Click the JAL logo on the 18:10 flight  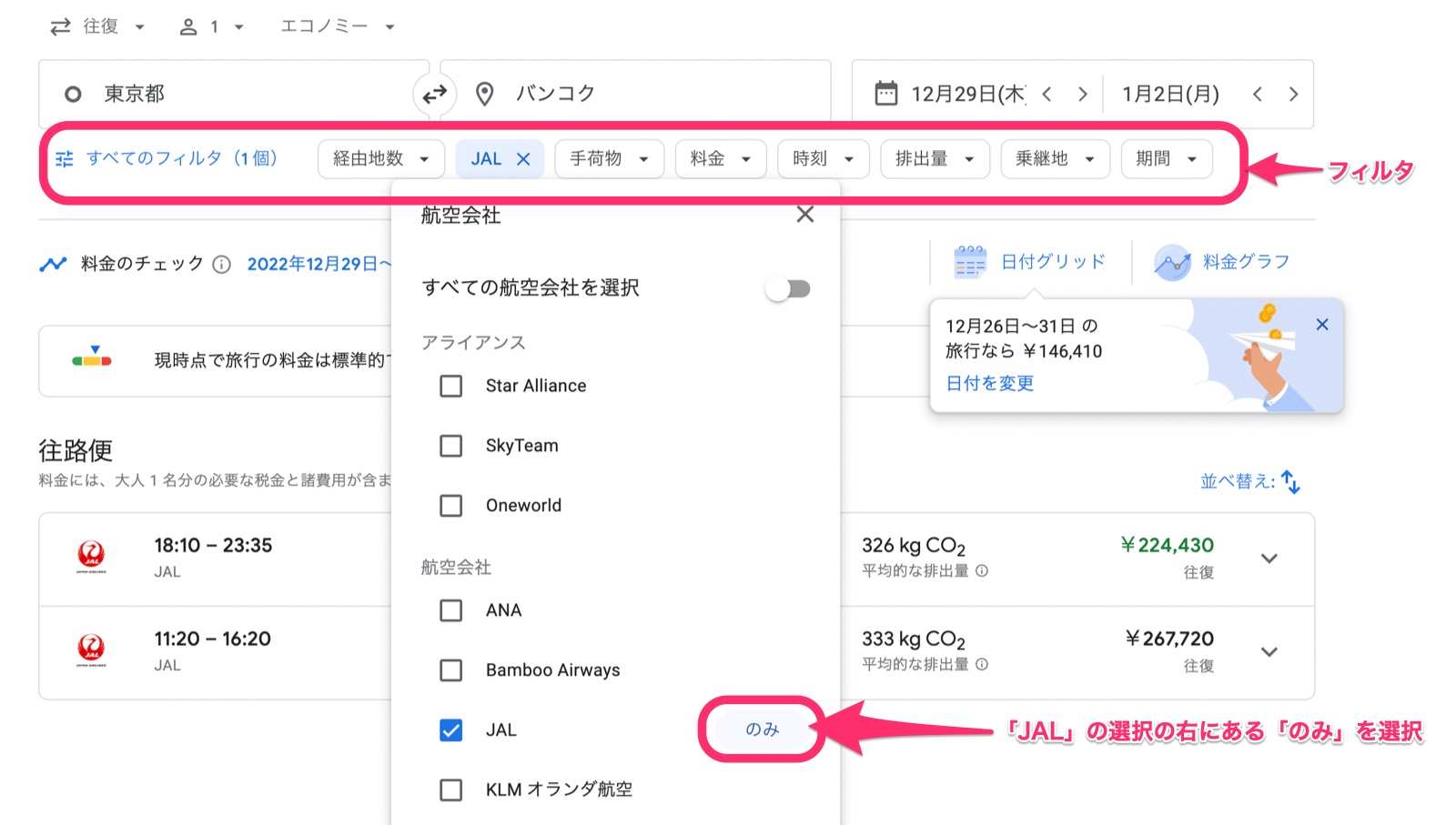click(x=91, y=557)
